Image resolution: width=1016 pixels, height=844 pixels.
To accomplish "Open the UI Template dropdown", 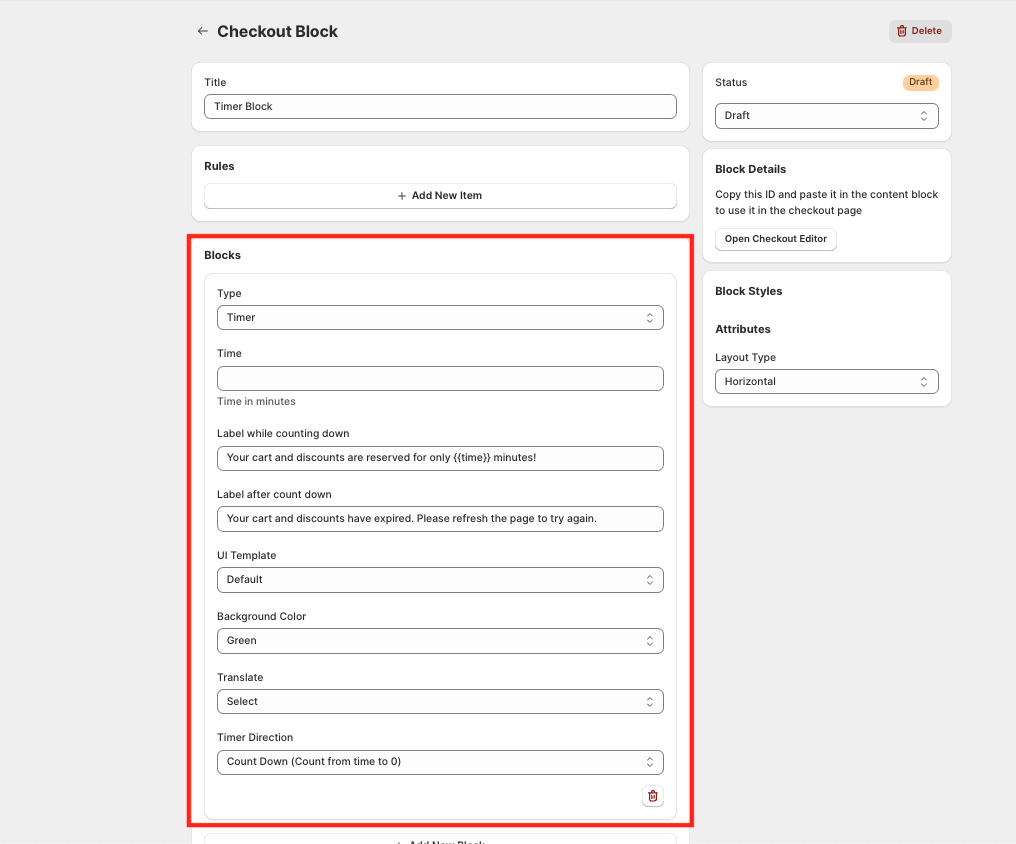I will pyautogui.click(x=440, y=580).
